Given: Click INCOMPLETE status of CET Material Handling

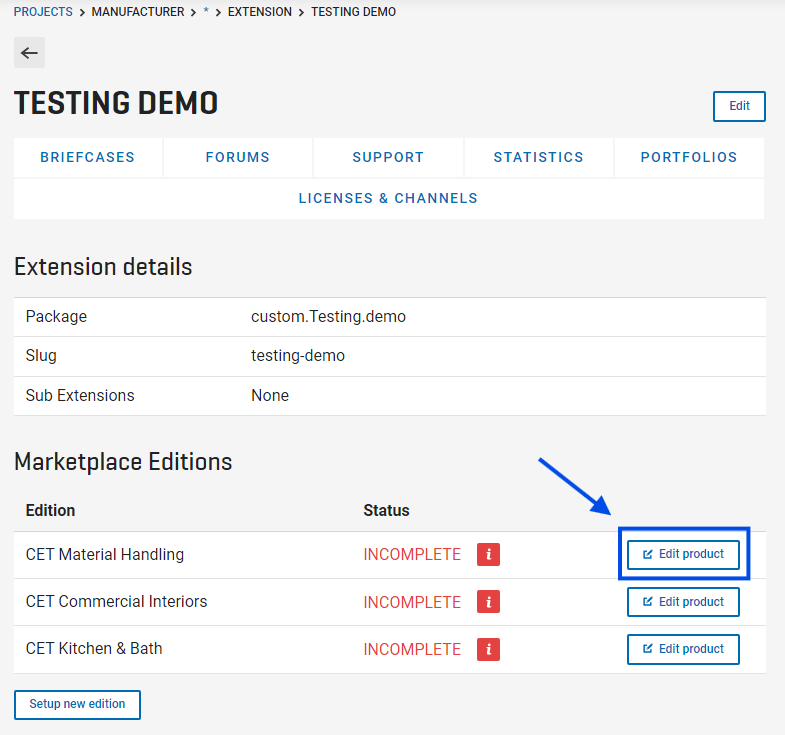Looking at the screenshot, I should (x=412, y=554).
